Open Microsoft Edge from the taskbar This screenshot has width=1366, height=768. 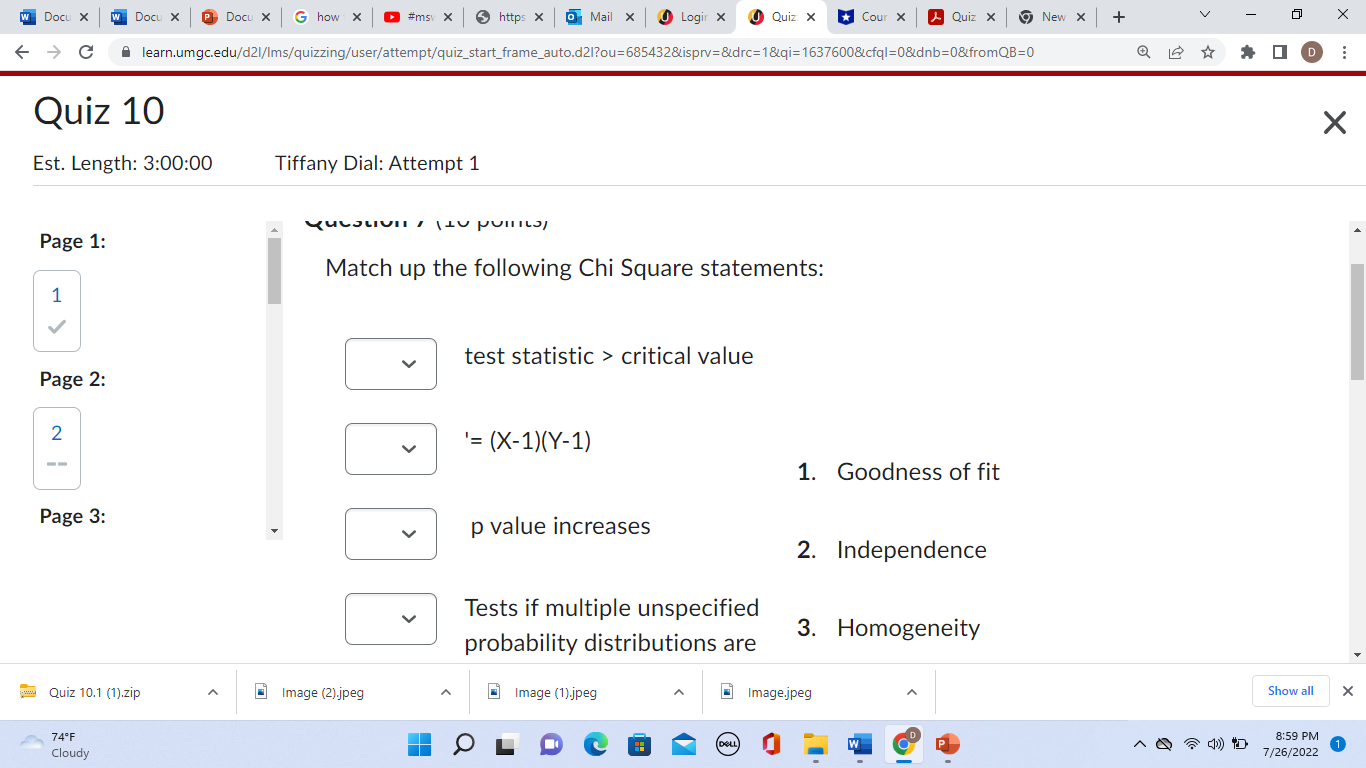pyautogui.click(x=596, y=744)
